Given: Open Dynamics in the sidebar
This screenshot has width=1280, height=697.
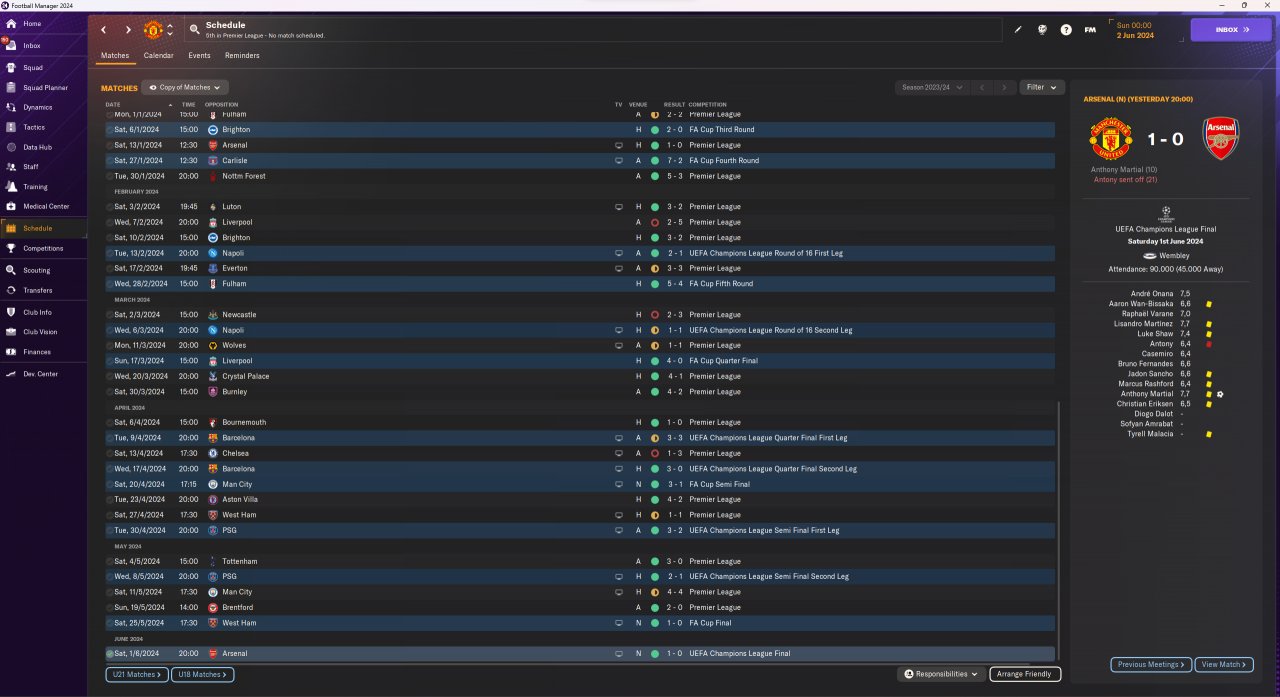Looking at the screenshot, I should click(x=38, y=107).
